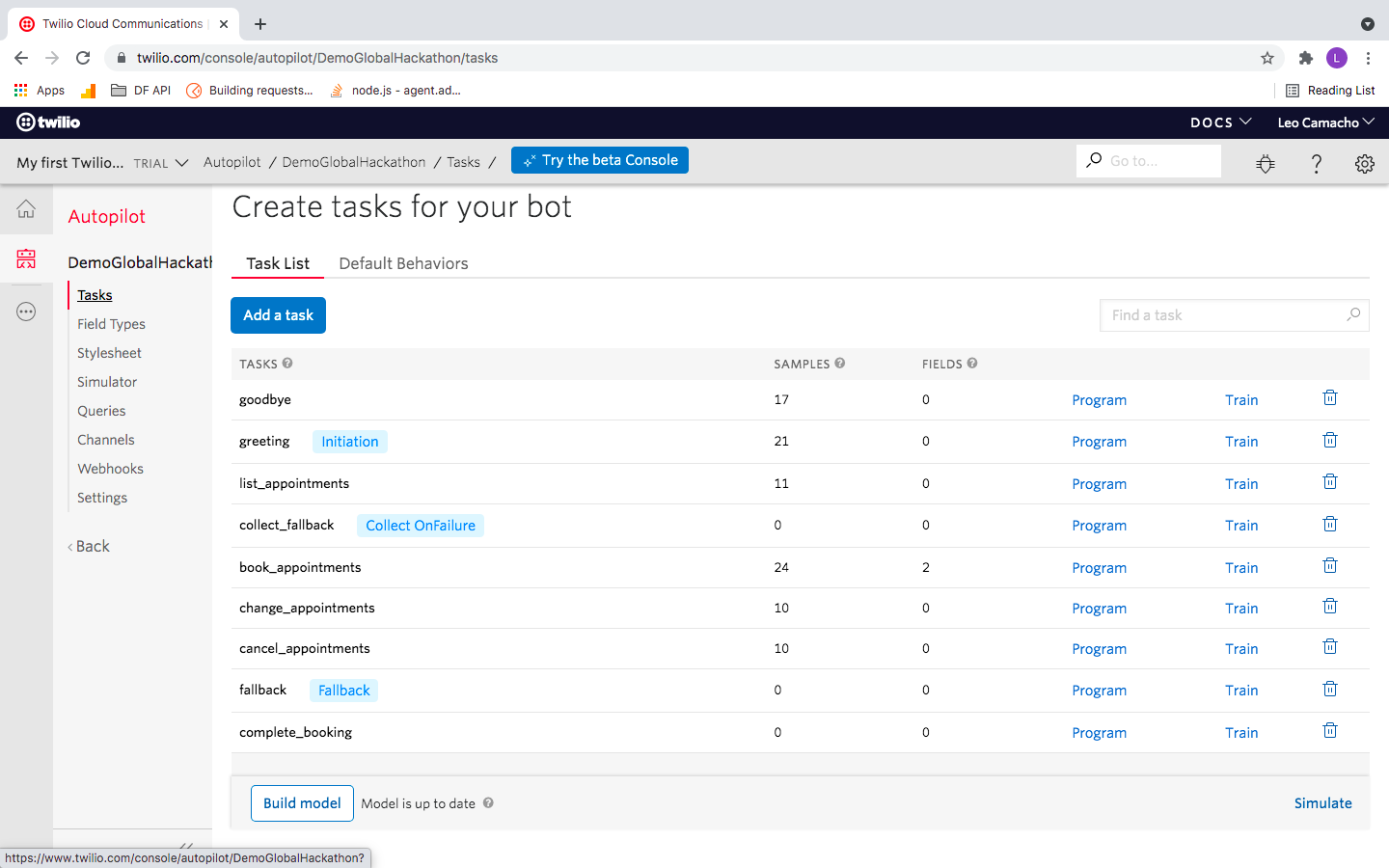Expand the DOCS dropdown menu
1389x868 pixels.
(1220, 122)
